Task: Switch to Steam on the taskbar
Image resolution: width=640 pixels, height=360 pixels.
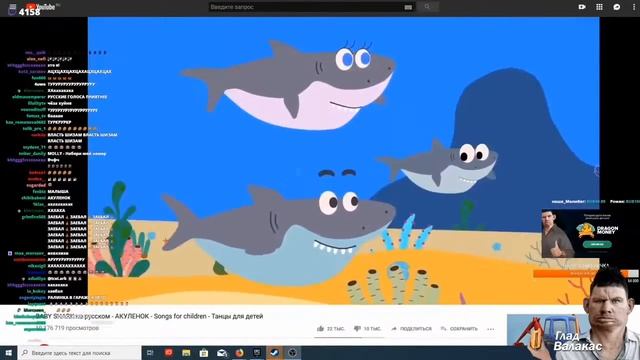Action: pos(275,353)
